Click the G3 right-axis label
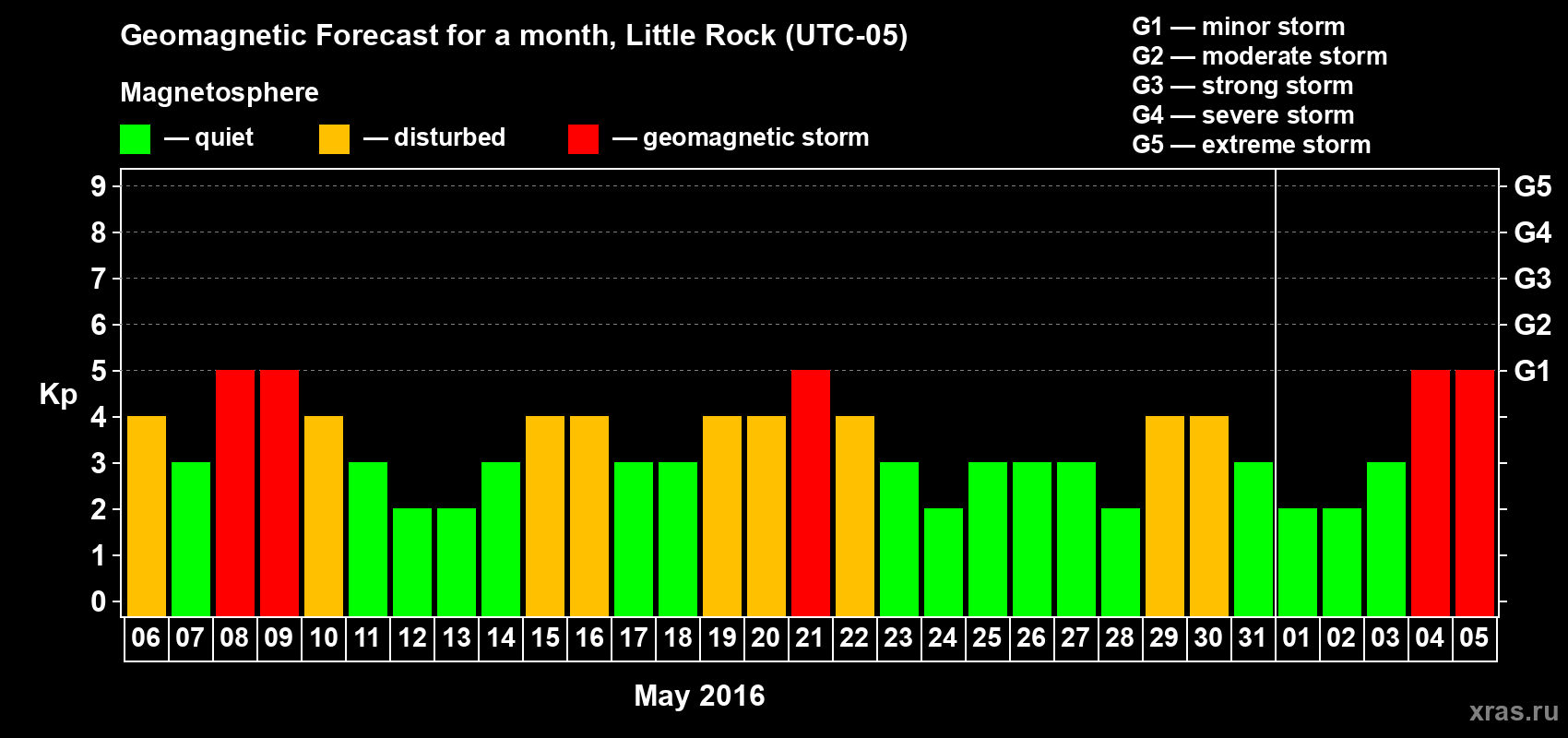Viewport: 1568px width, 738px height. point(1532,279)
